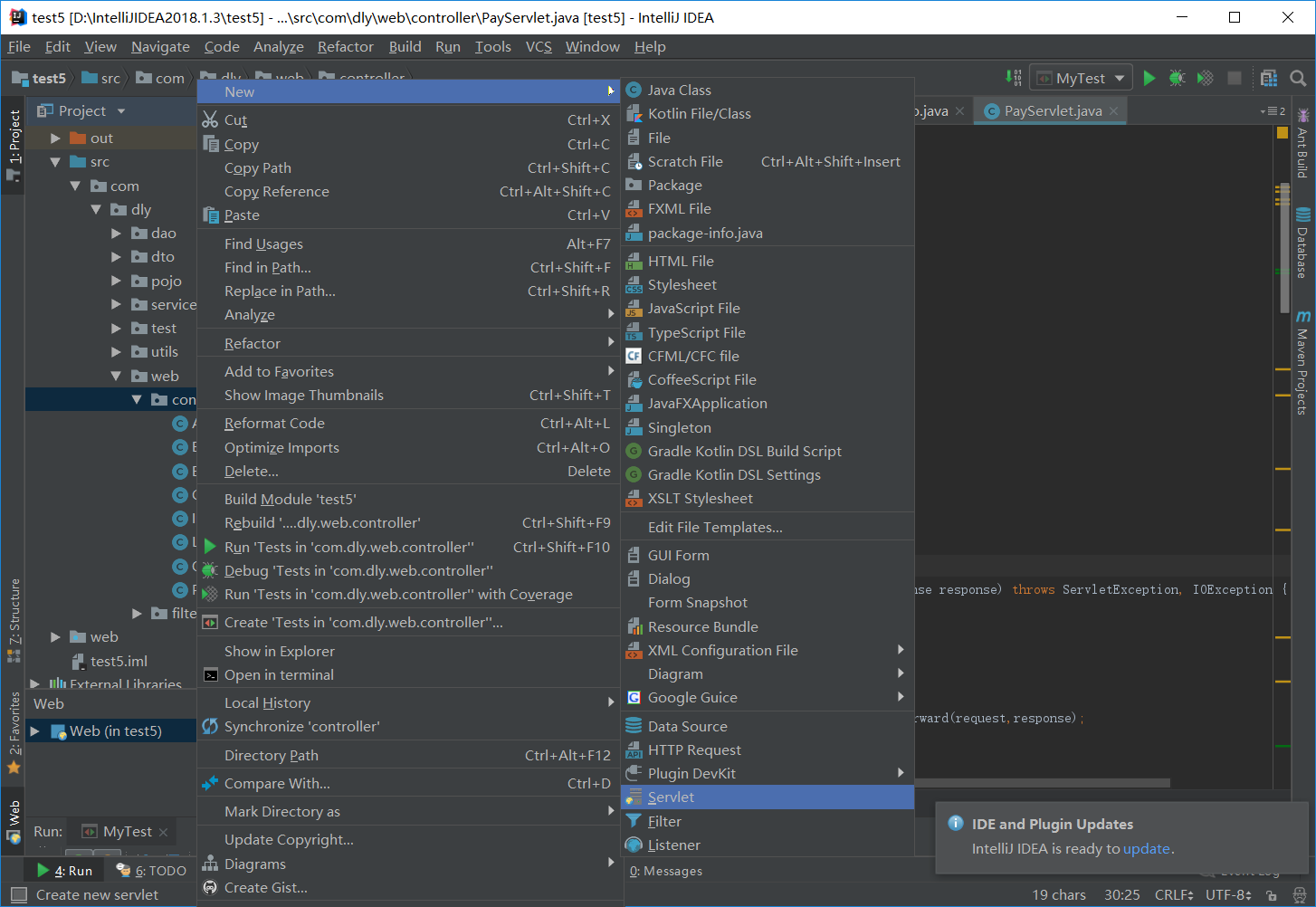Switch to the PayServlet.java editor tab
This screenshot has height=907, width=1316.
(x=1048, y=110)
